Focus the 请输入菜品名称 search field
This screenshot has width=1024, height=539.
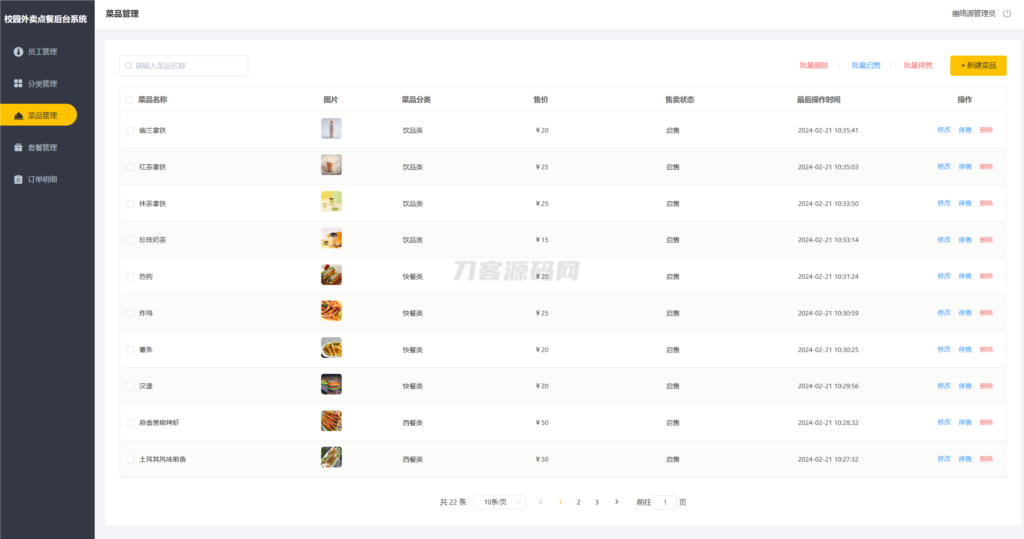tap(188, 66)
